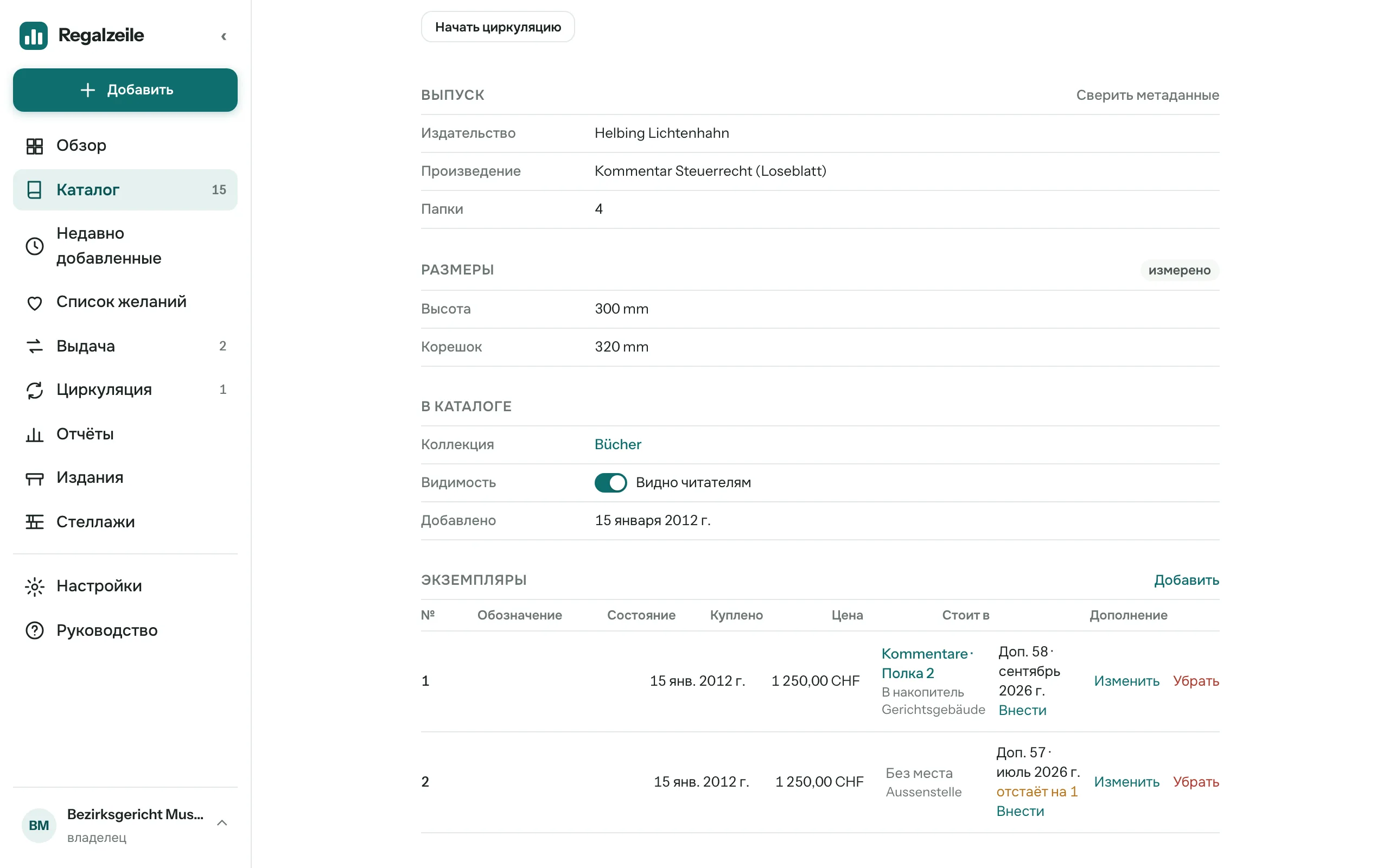Click Убрать for copy 1
1389x868 pixels.
[x=1196, y=681]
